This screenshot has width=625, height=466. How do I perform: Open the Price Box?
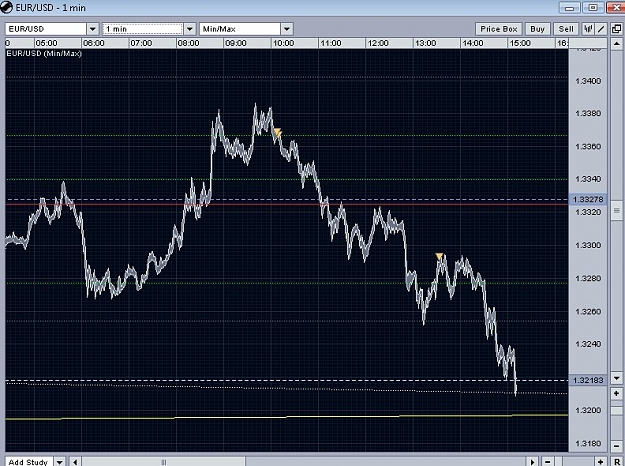coord(499,29)
